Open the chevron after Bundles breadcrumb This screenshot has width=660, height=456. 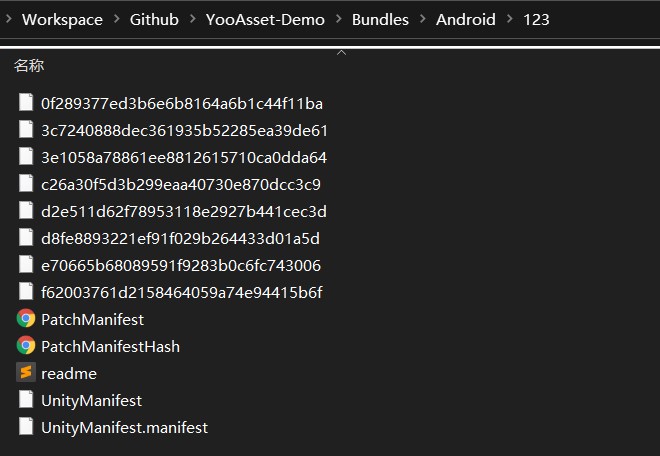coord(423,19)
